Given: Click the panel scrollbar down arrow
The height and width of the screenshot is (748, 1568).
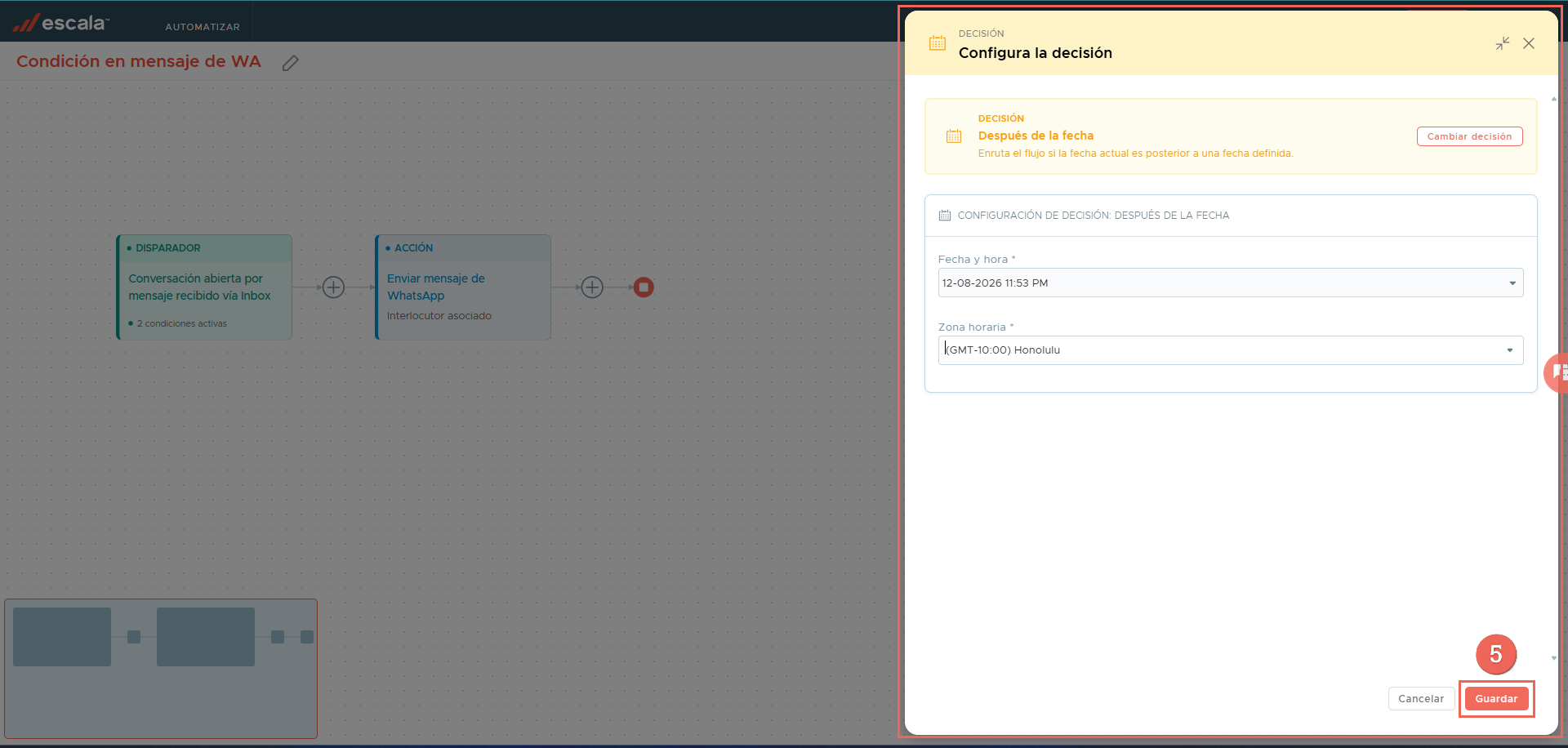Looking at the screenshot, I should (x=1554, y=658).
